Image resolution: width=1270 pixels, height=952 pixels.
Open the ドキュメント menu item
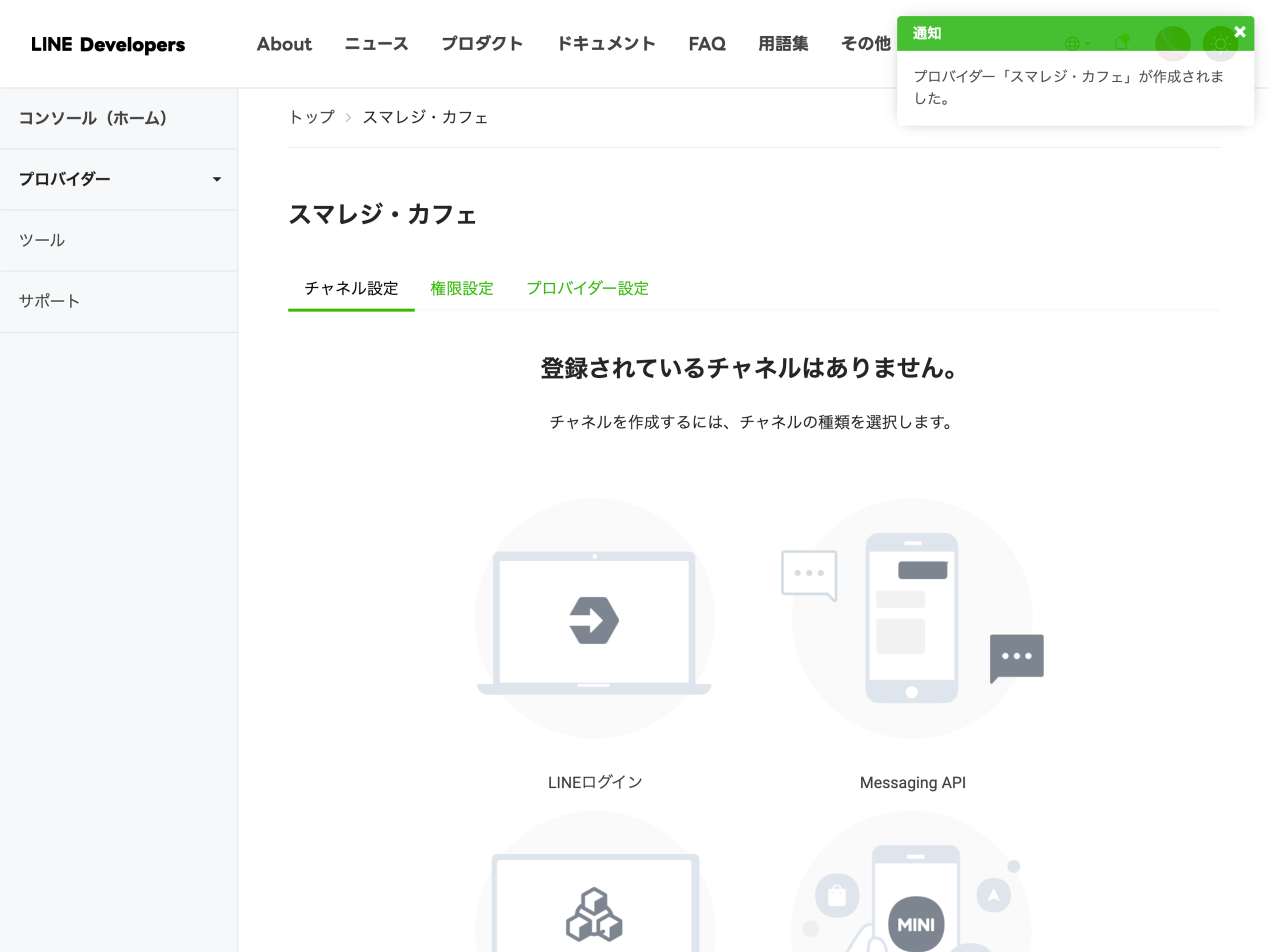(606, 44)
